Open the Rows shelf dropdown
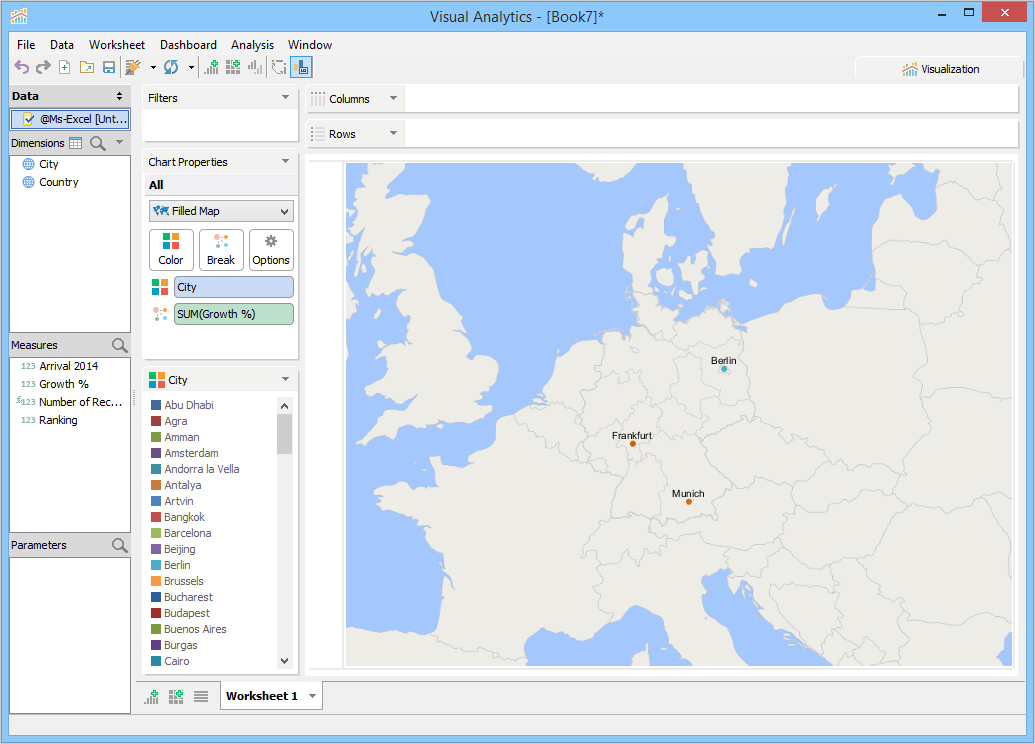This screenshot has width=1035, height=744. click(x=393, y=133)
